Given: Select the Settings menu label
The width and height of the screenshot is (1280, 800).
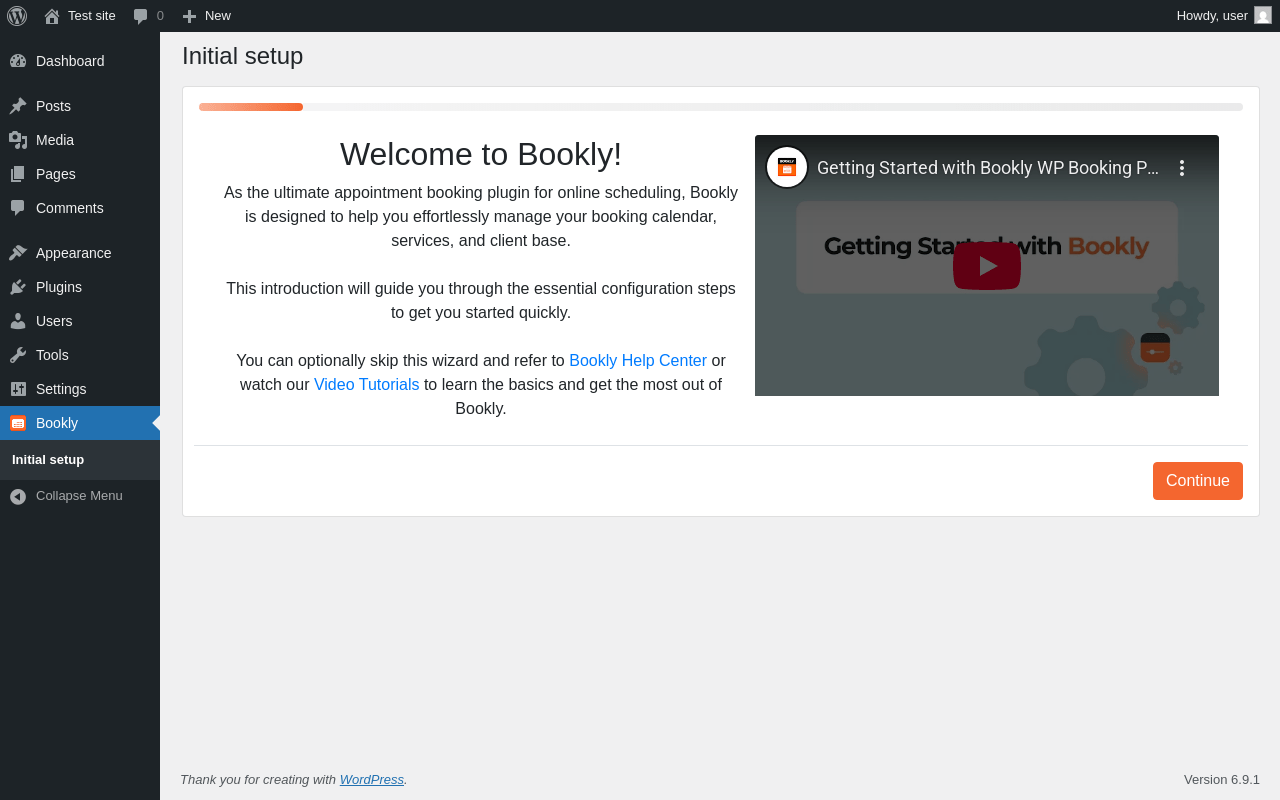Looking at the screenshot, I should click(61, 389).
